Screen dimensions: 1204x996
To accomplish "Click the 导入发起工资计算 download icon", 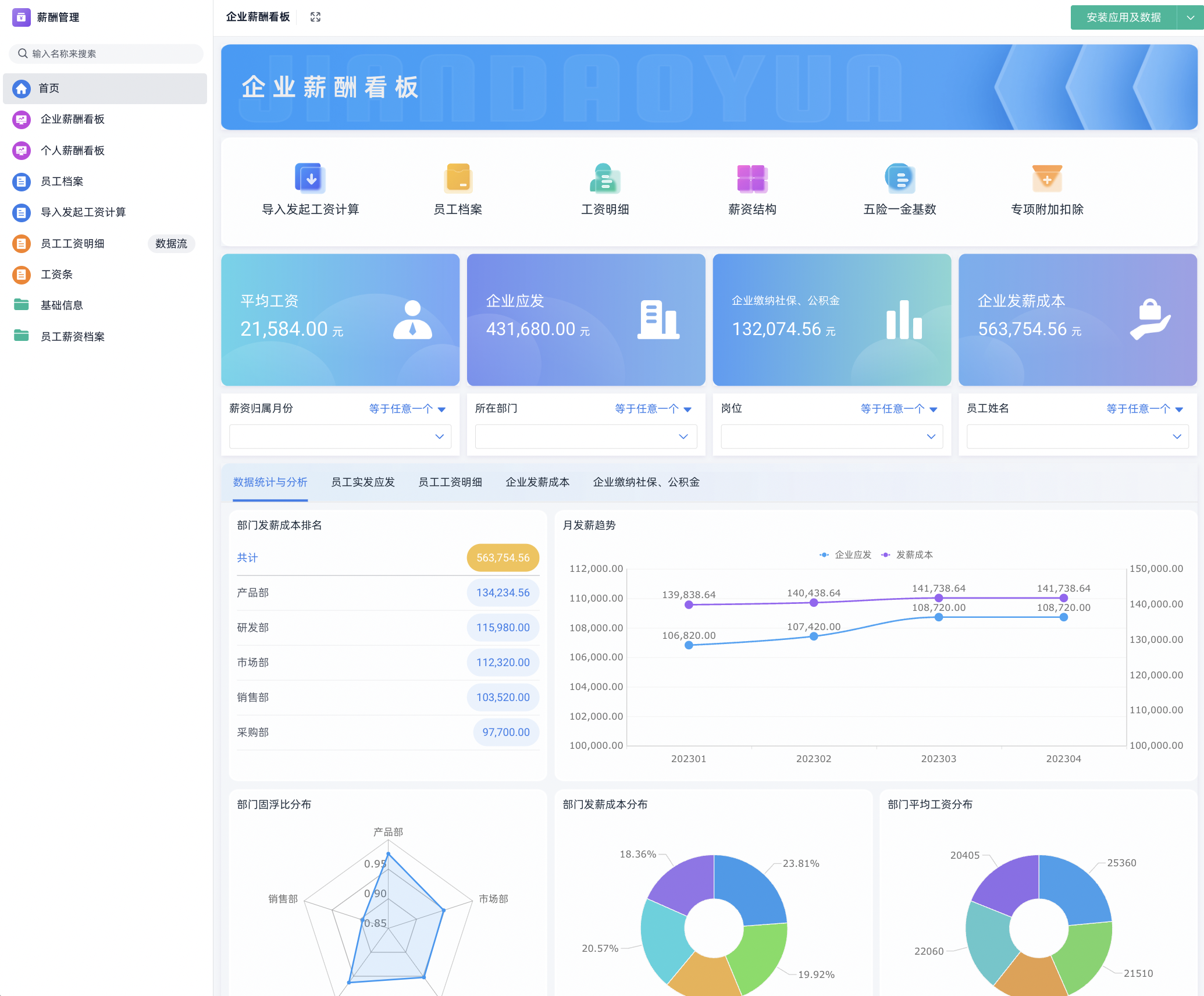I will pyautogui.click(x=310, y=178).
